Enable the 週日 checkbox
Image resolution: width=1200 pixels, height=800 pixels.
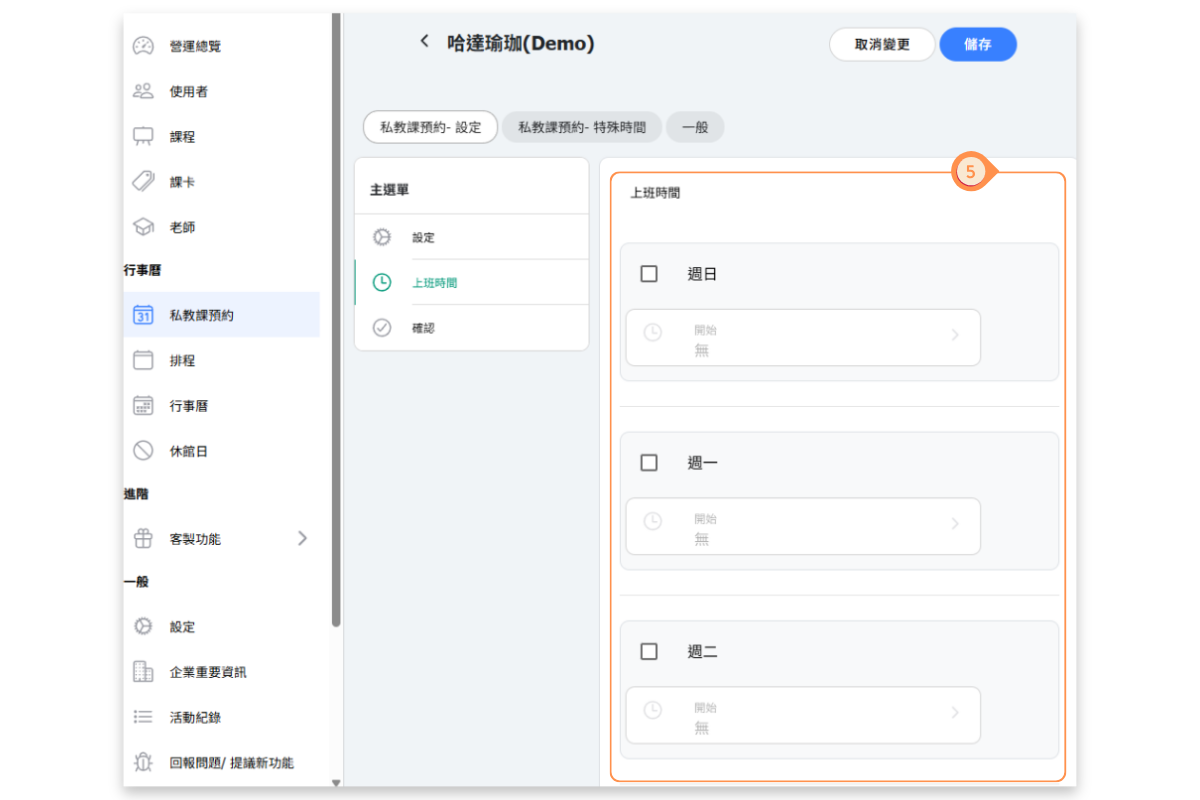(649, 274)
